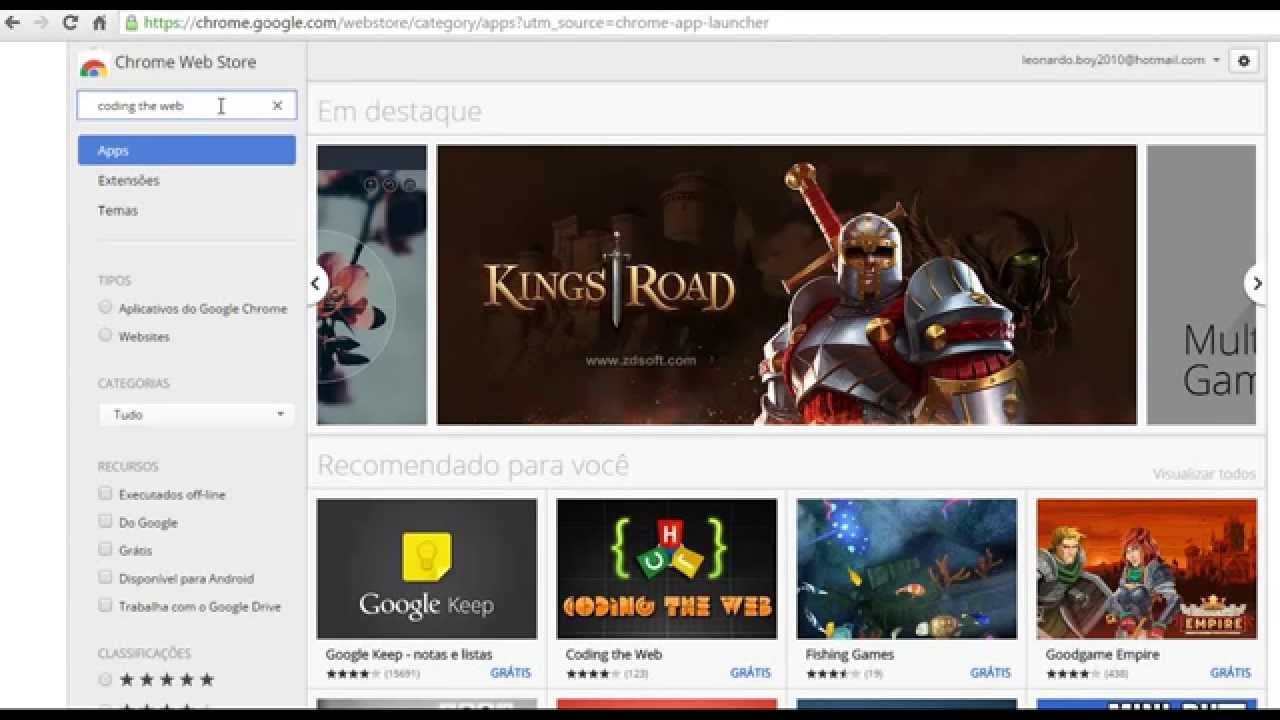Image resolution: width=1280 pixels, height=720 pixels.
Task: Select Aplicativos do Google Chrome radio button
Action: 105,307
